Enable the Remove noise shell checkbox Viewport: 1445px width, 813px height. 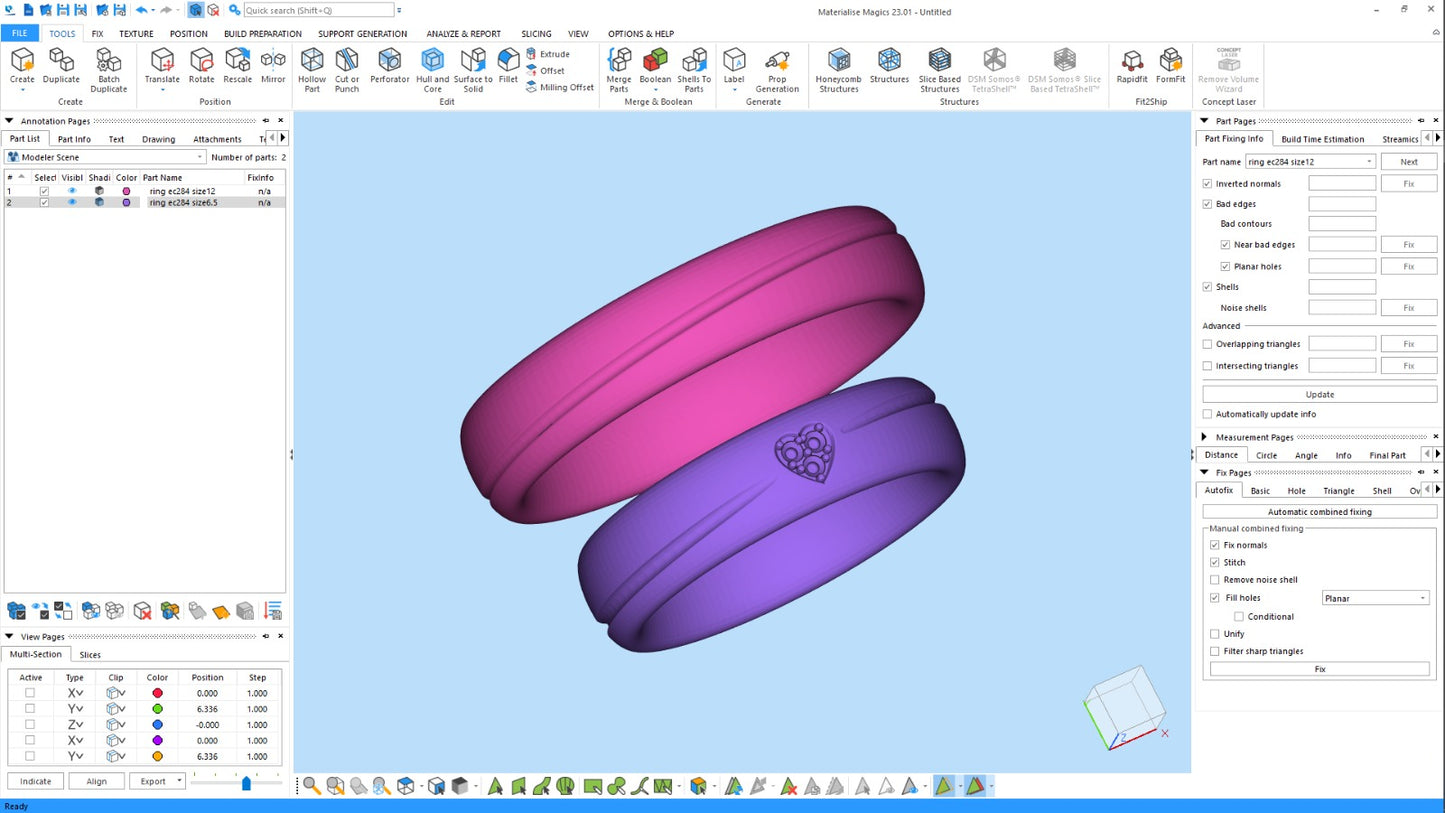point(1215,580)
